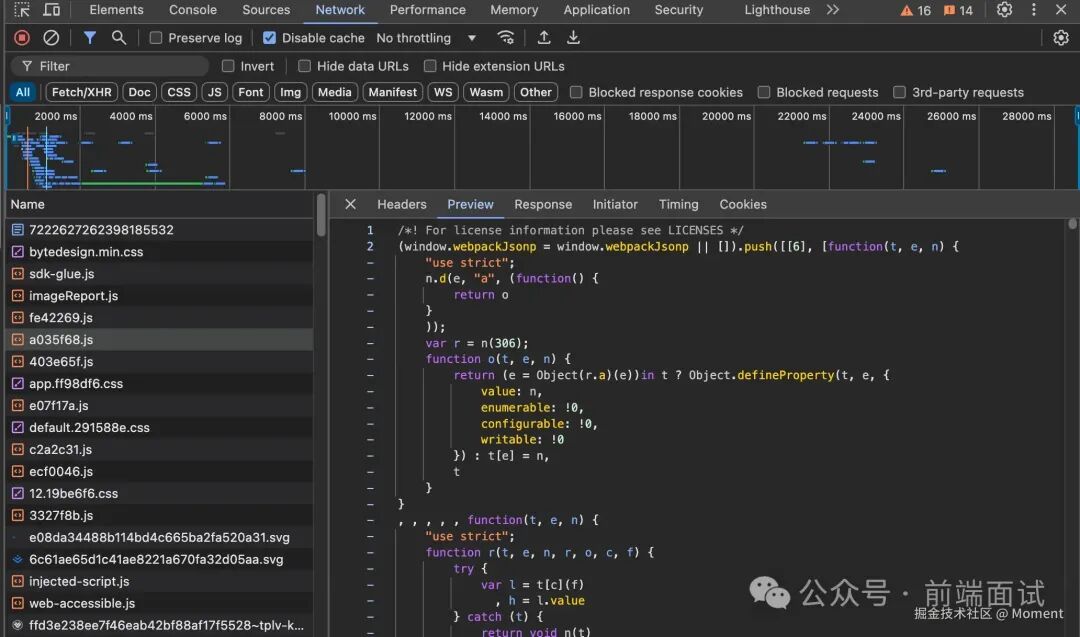Click the Import HAR upload icon
Viewport: 1080px width, 637px height.
(x=544, y=38)
